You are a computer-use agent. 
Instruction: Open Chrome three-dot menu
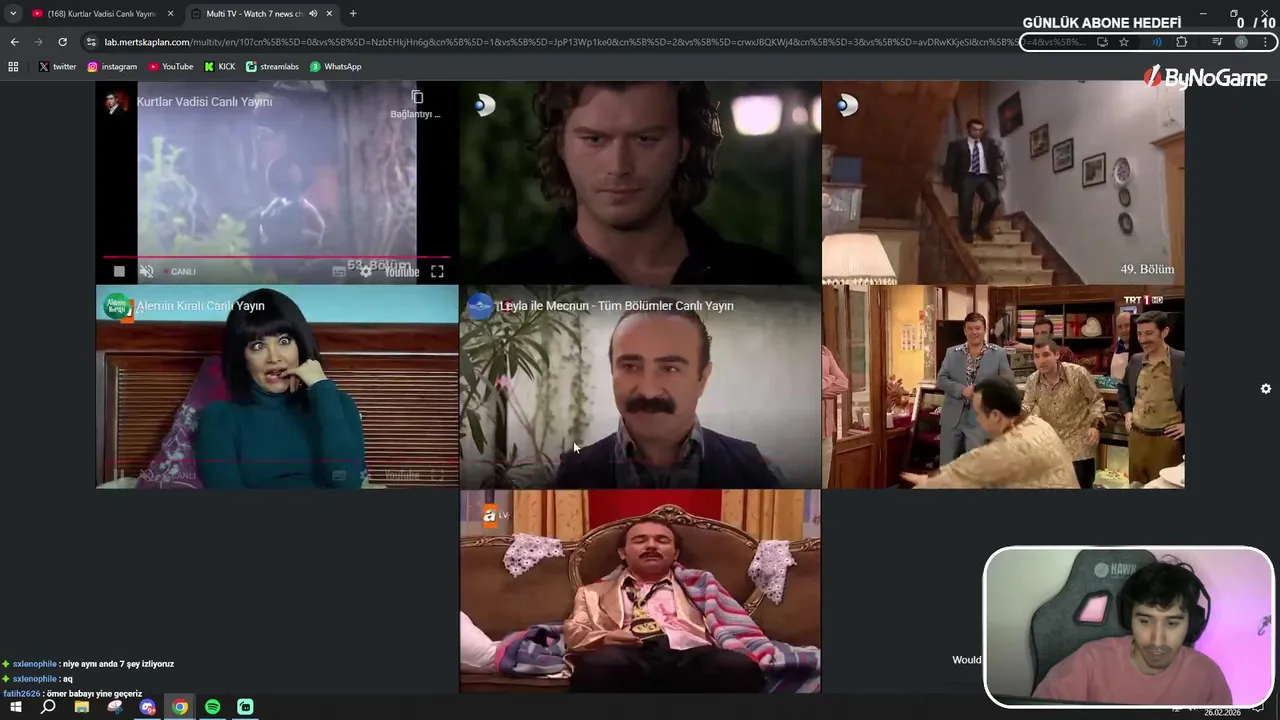click(x=1265, y=42)
